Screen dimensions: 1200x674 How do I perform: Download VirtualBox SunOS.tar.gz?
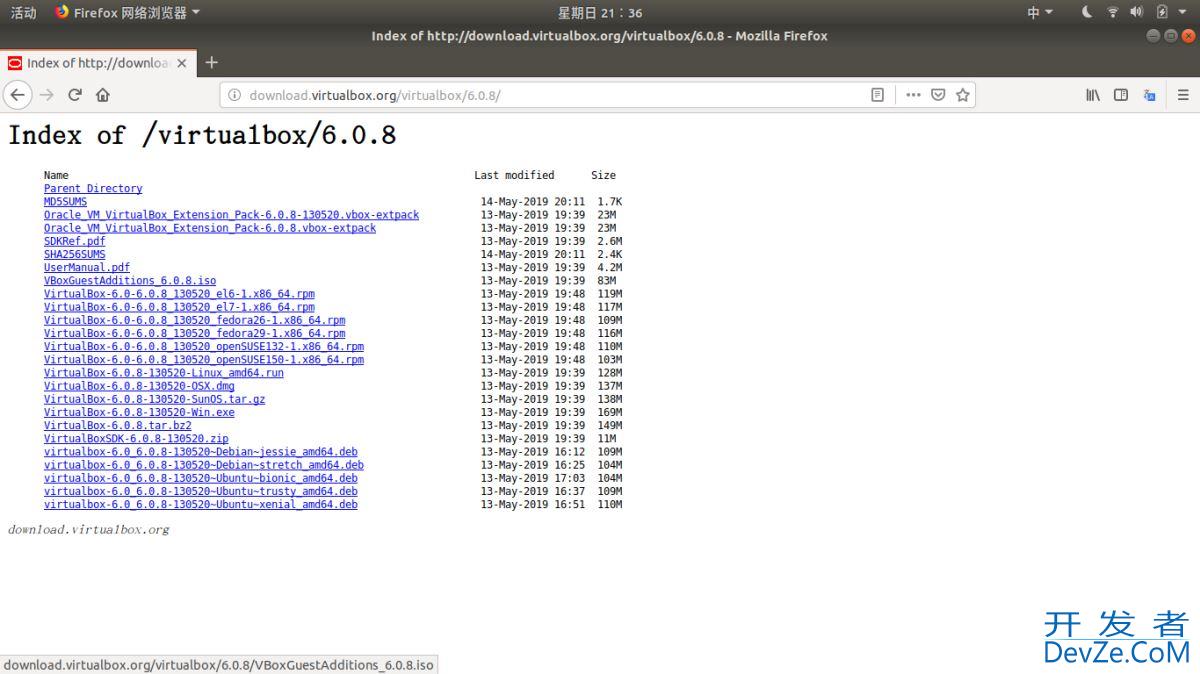tap(155, 399)
